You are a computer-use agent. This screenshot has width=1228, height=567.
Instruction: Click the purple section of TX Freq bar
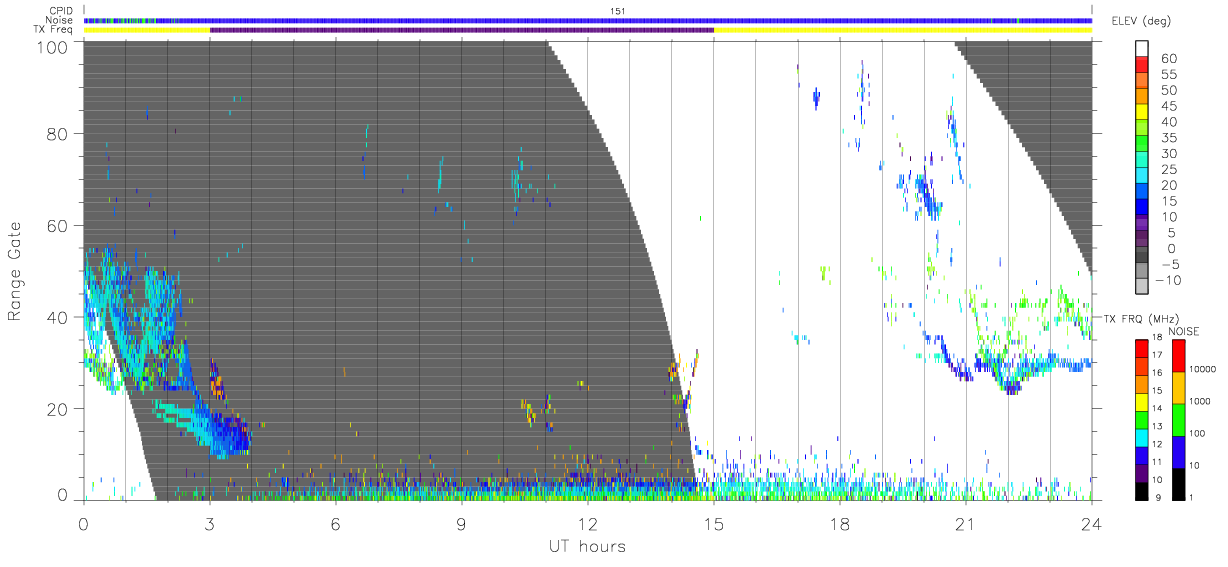462,30
